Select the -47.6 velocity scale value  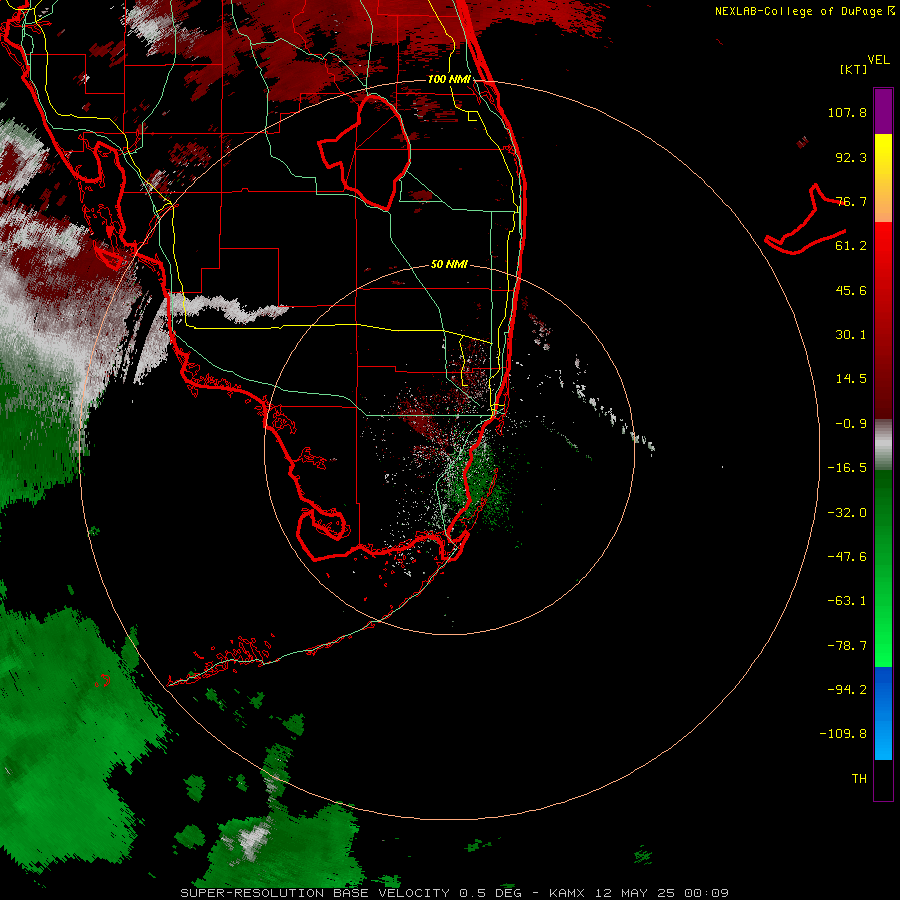coord(847,557)
